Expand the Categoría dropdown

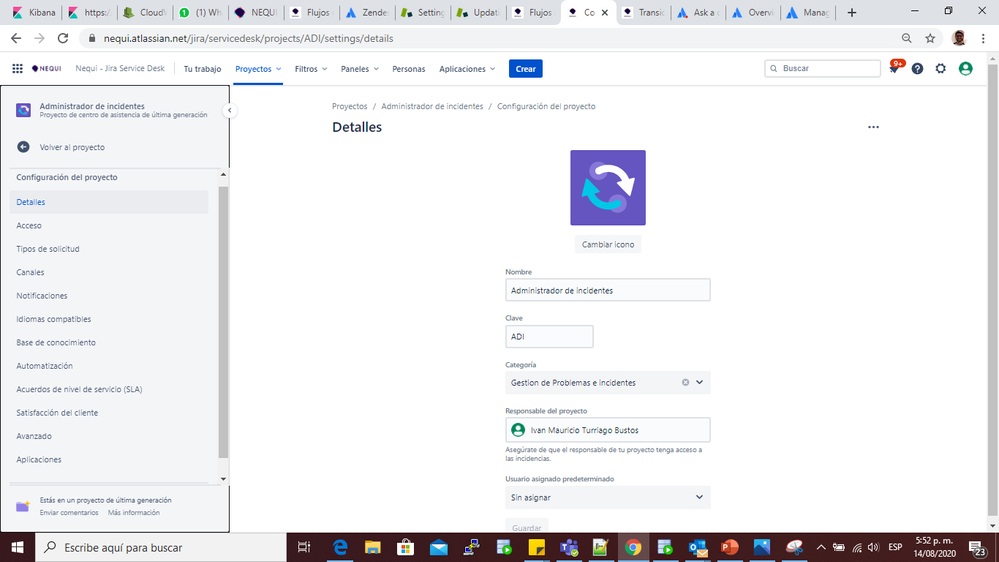point(700,382)
